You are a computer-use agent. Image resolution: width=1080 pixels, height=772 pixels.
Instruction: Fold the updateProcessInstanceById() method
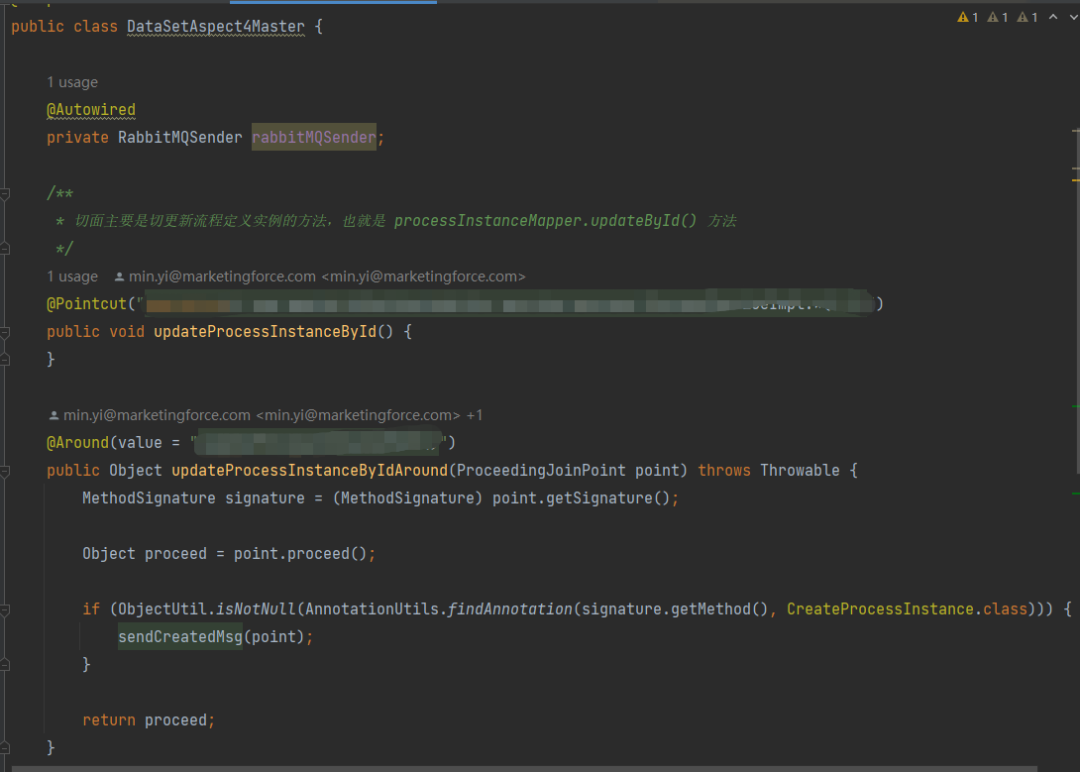[x=5, y=333]
